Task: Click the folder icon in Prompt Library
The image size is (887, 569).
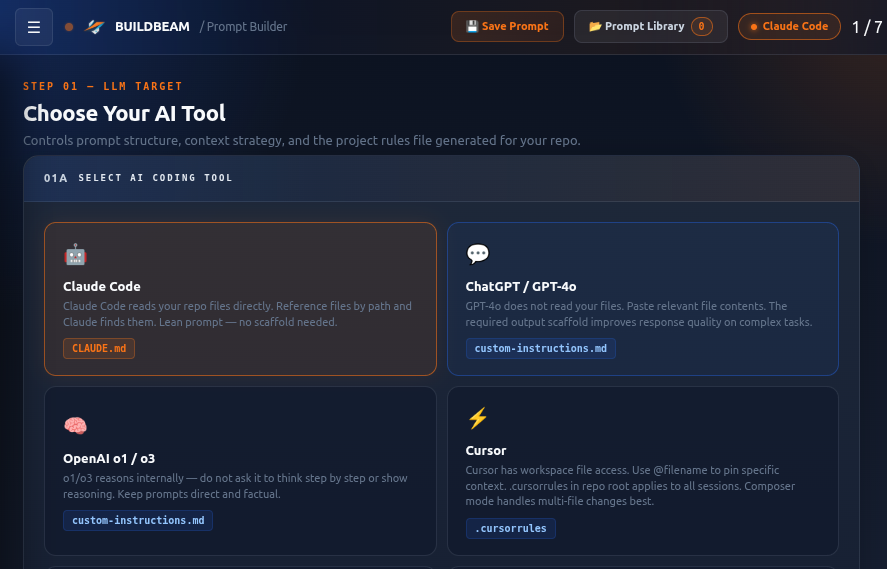Action: click(x=595, y=27)
